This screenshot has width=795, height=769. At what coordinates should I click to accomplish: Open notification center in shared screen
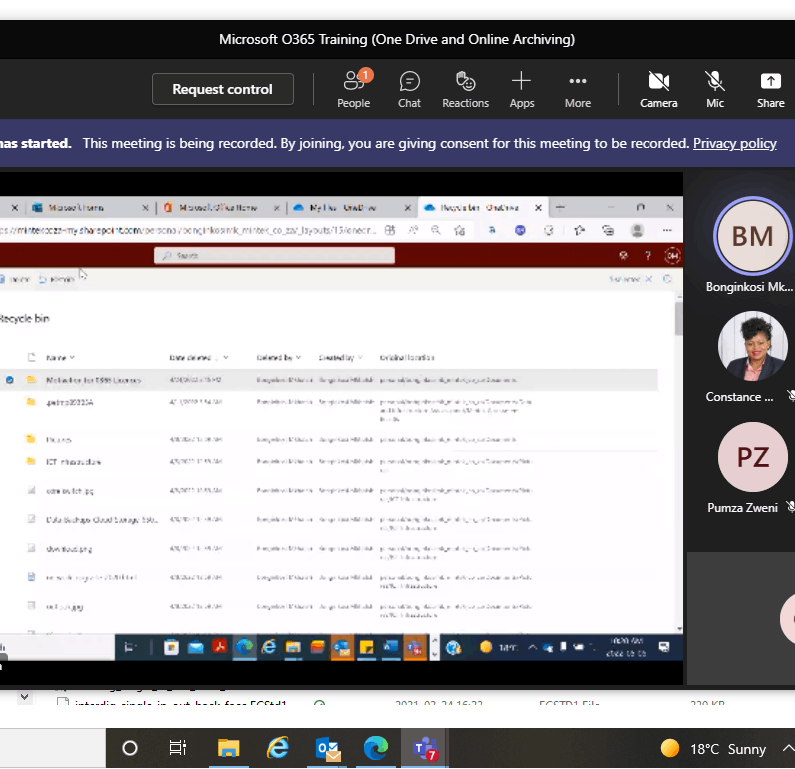tap(664, 647)
